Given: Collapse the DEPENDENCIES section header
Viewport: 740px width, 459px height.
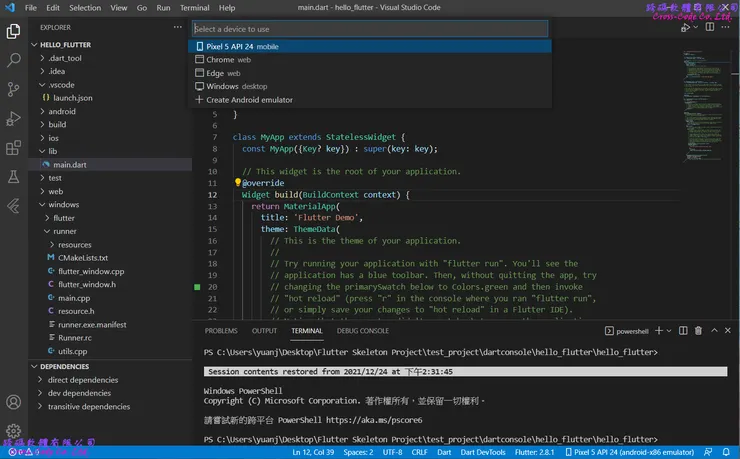Looking at the screenshot, I should pyautogui.click(x=64, y=367).
